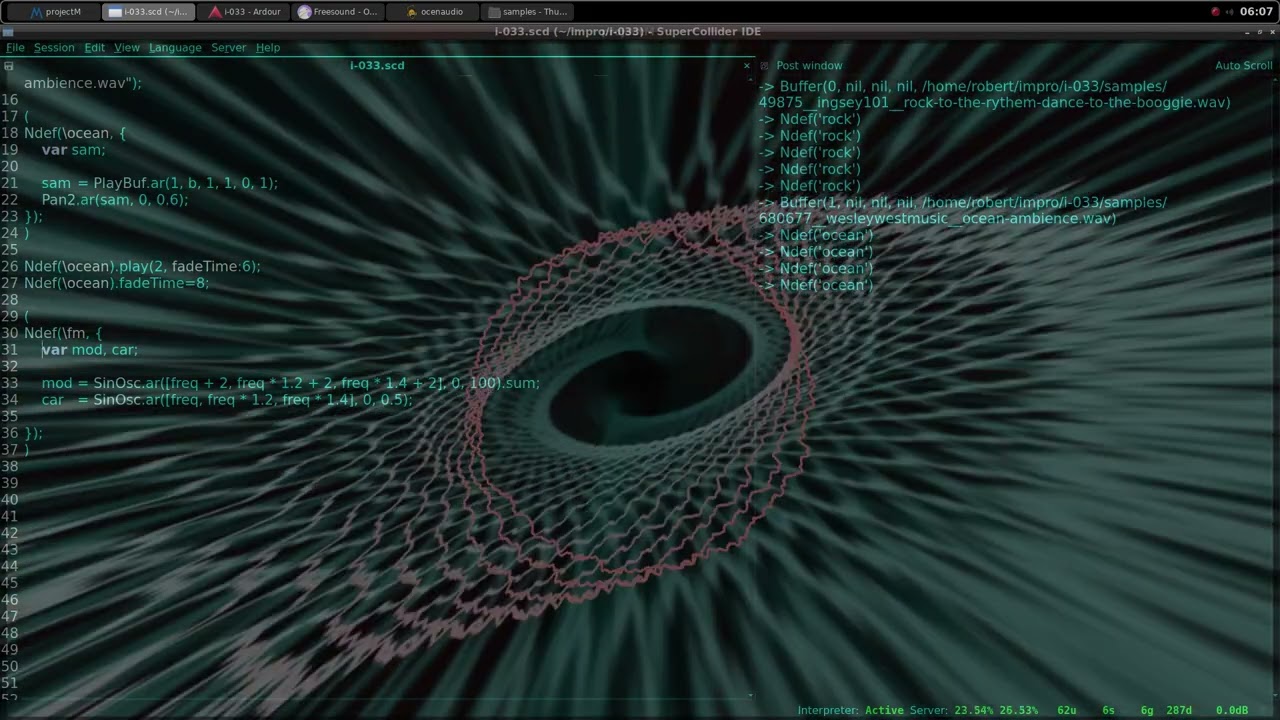
Task: Click code line 'sam = PlayBuf.ar(1, b, 1, 1, 0, 1);'
Action: 160,183
